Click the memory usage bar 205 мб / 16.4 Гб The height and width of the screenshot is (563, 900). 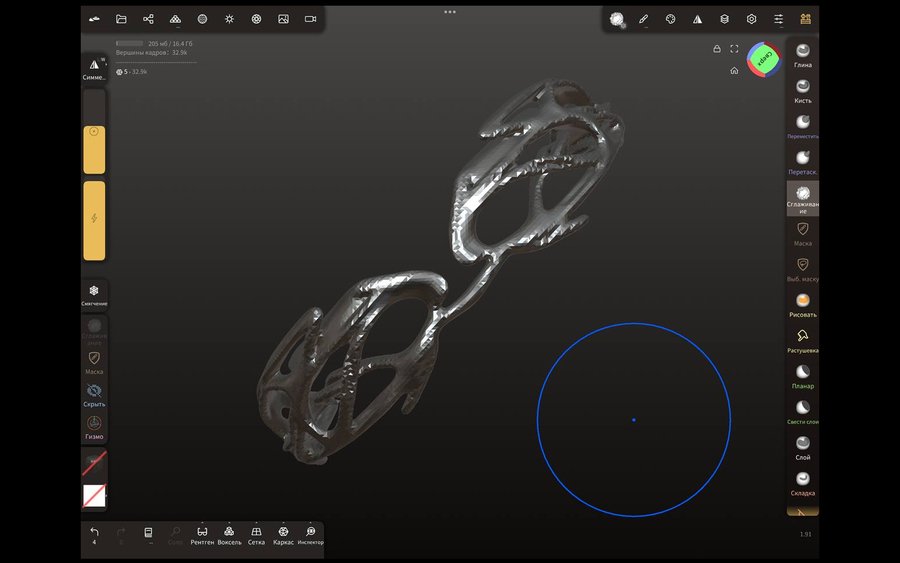154,44
